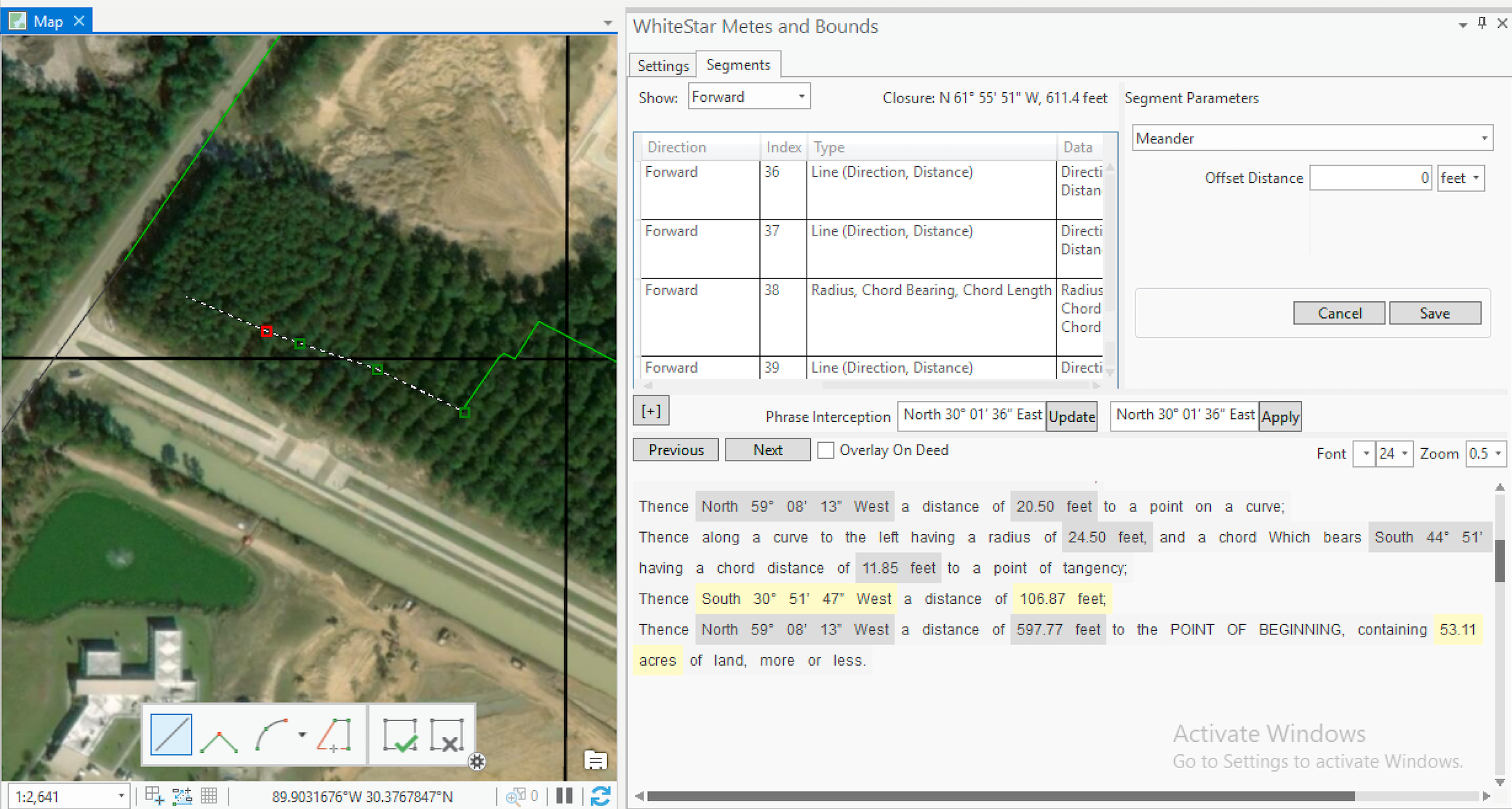This screenshot has width=1512, height=809.
Task: Cancel the sketch with the X icon
Action: coord(447,735)
